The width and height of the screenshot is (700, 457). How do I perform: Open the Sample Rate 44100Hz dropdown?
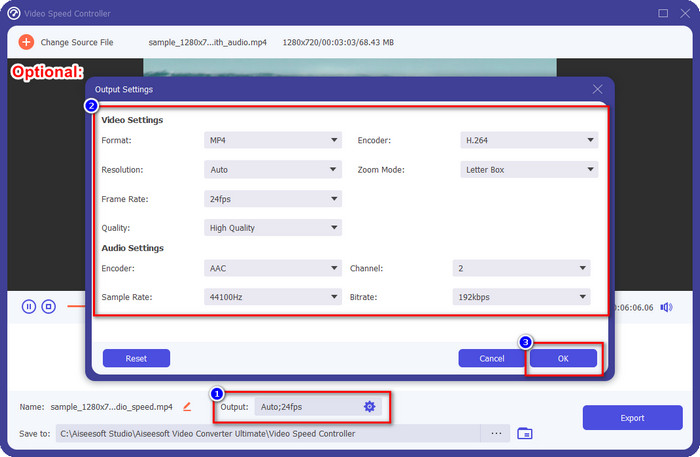point(273,297)
